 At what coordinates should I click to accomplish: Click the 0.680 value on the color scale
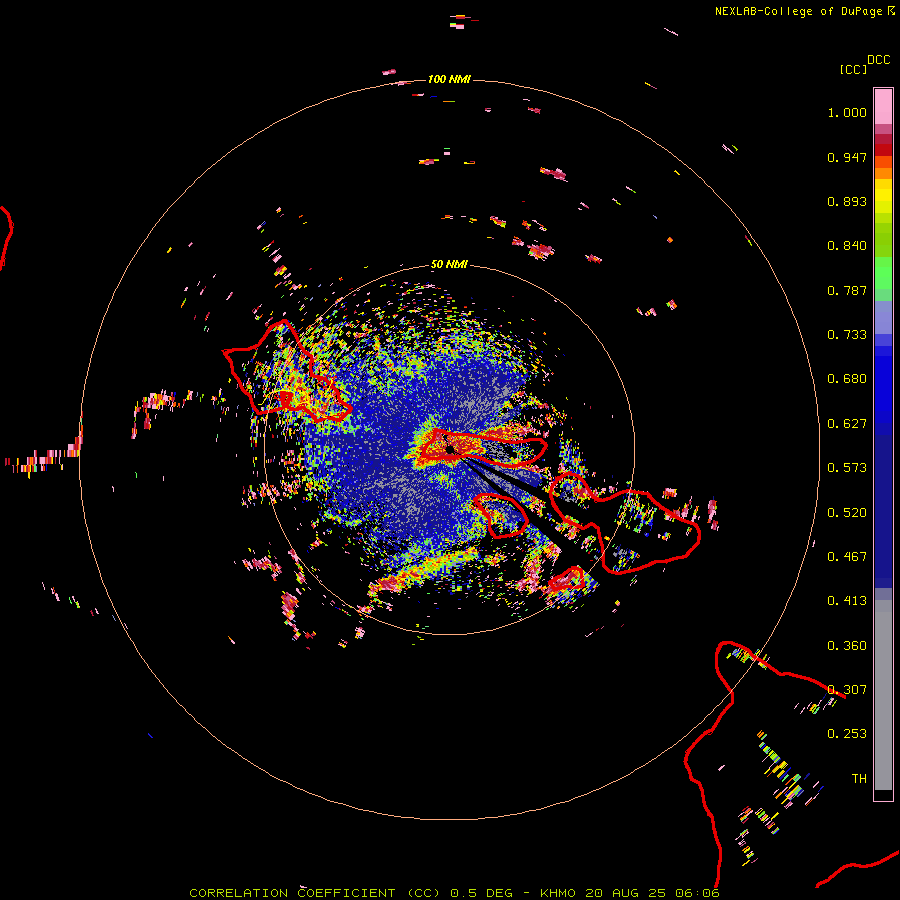point(847,379)
